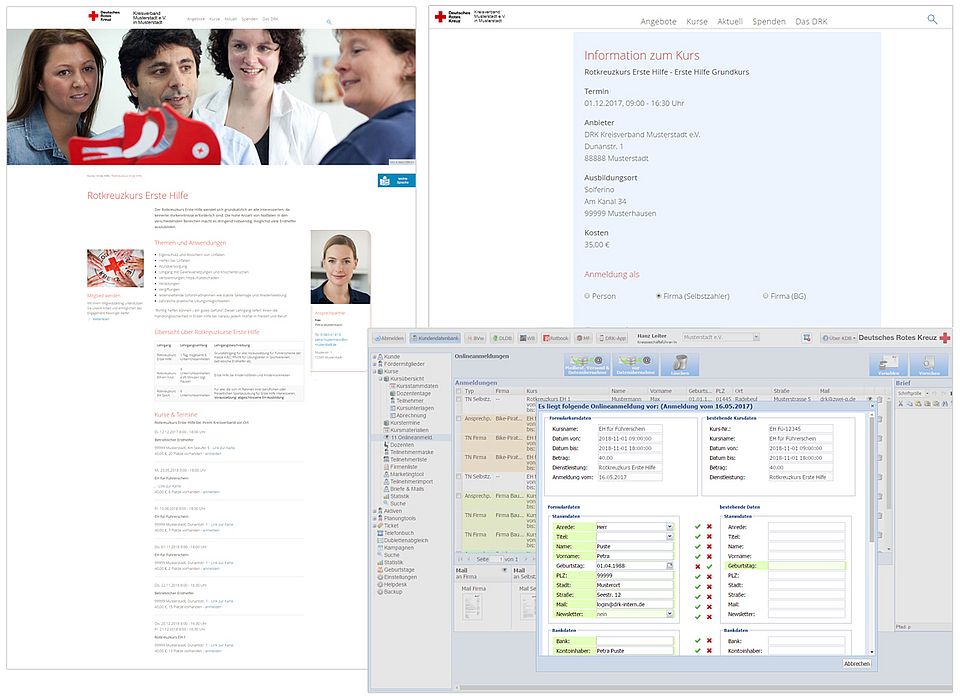960x696 pixels.
Task: Choose the Firma (BG) radio button
Action: click(x=766, y=296)
